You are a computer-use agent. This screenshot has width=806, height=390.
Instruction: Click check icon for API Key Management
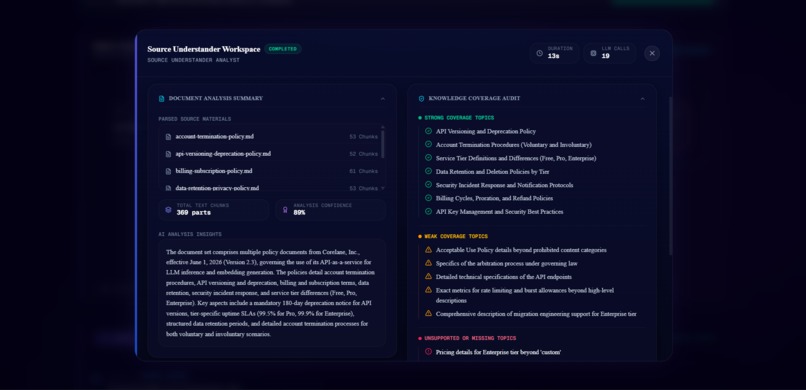coord(428,211)
